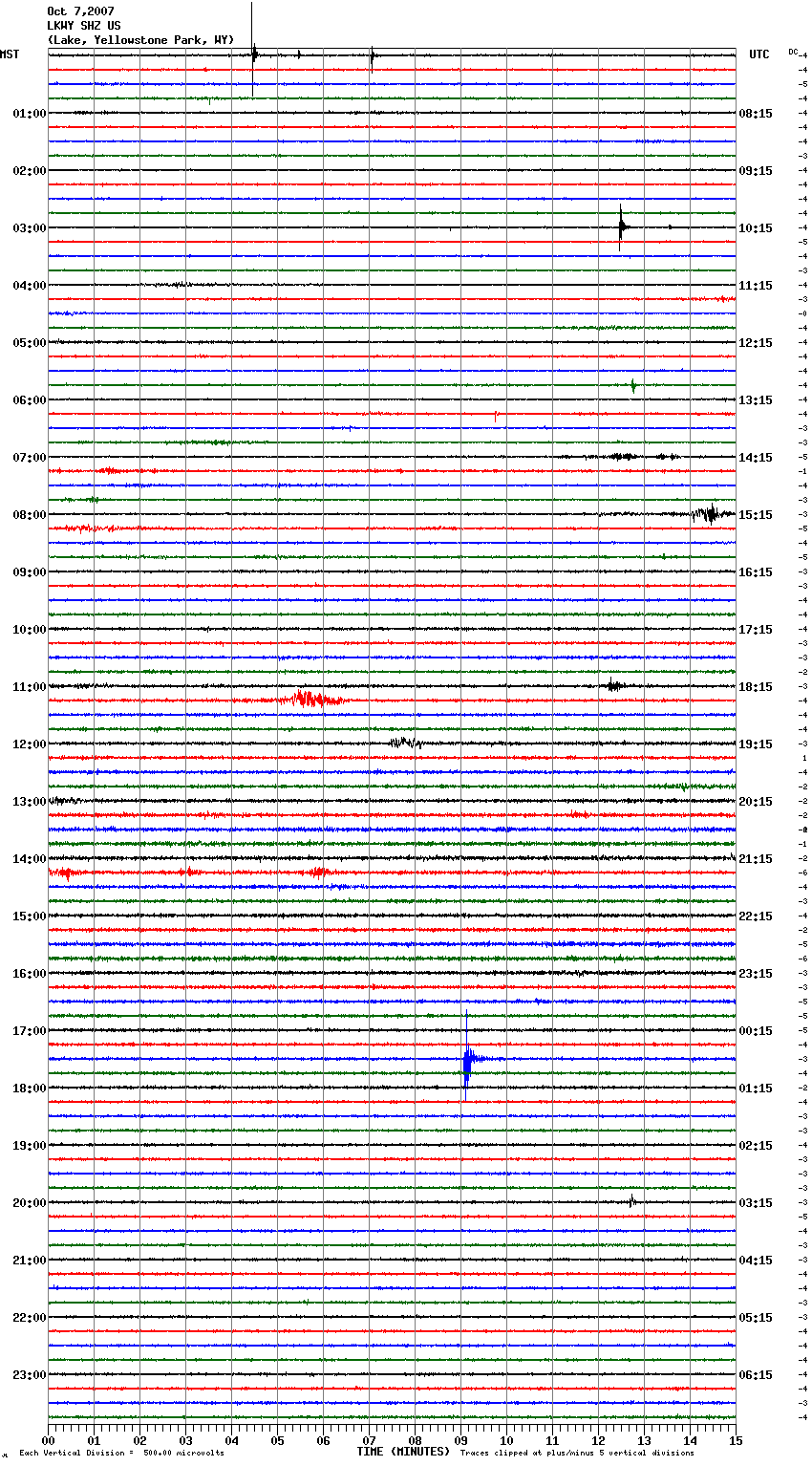Click the '06:15' UTC time label
The width and height of the screenshot is (812, 1466).
click(756, 1375)
